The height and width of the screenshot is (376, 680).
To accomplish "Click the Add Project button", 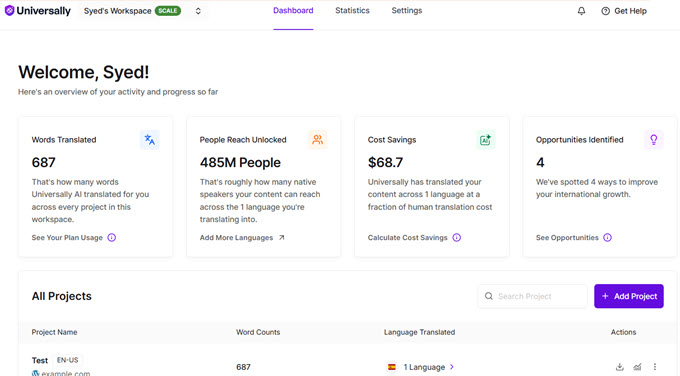I will click(629, 296).
